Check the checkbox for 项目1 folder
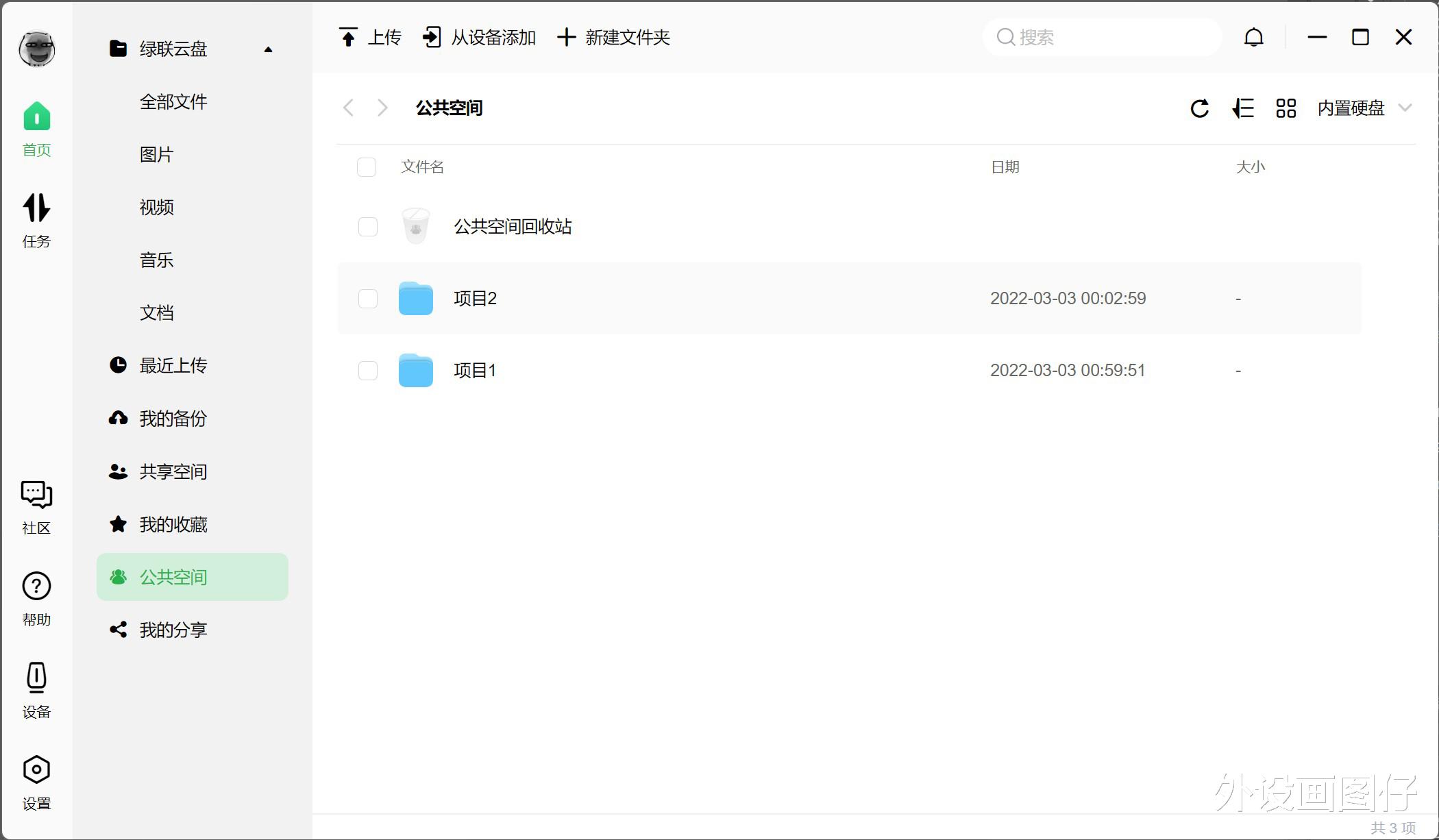 pyautogui.click(x=367, y=371)
